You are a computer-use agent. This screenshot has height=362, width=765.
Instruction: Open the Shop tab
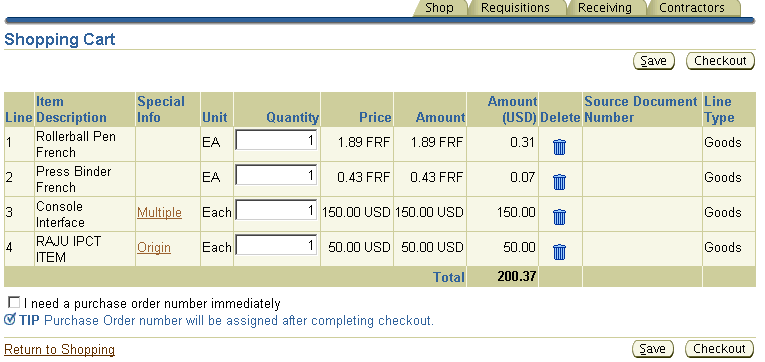pos(439,8)
